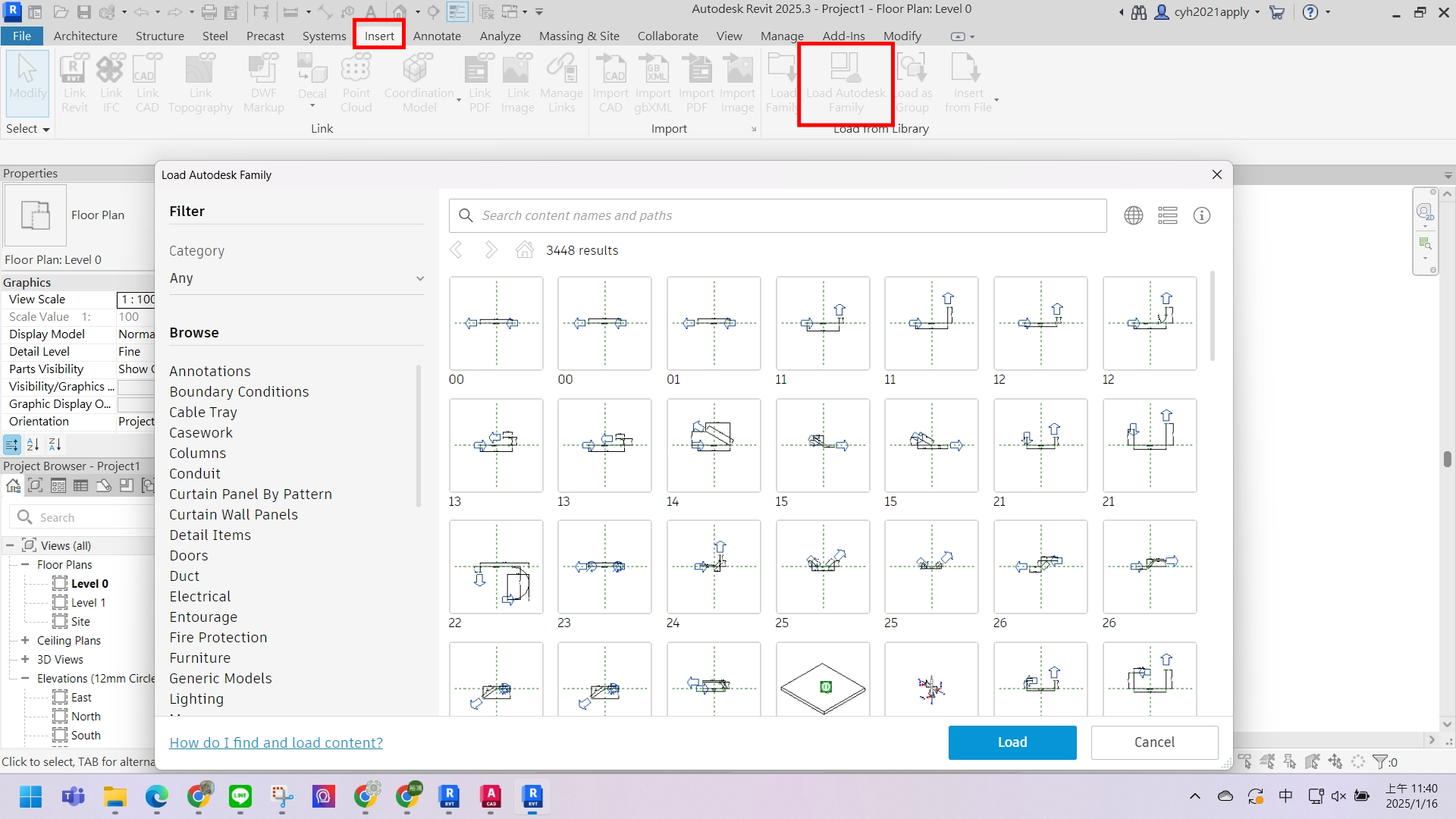Open the Insert from File dropdown arrow

[996, 100]
